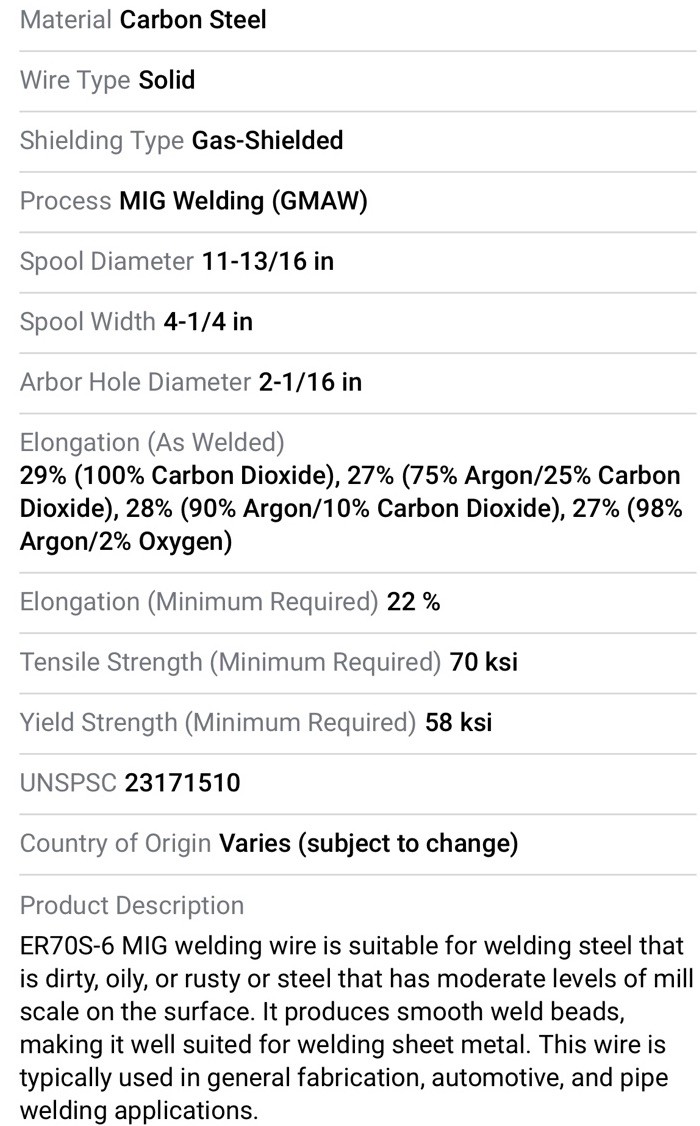Viewport: 700px width, 1126px height.
Task: Click the Tensile Strength 70 ksi value
Action: (484, 662)
